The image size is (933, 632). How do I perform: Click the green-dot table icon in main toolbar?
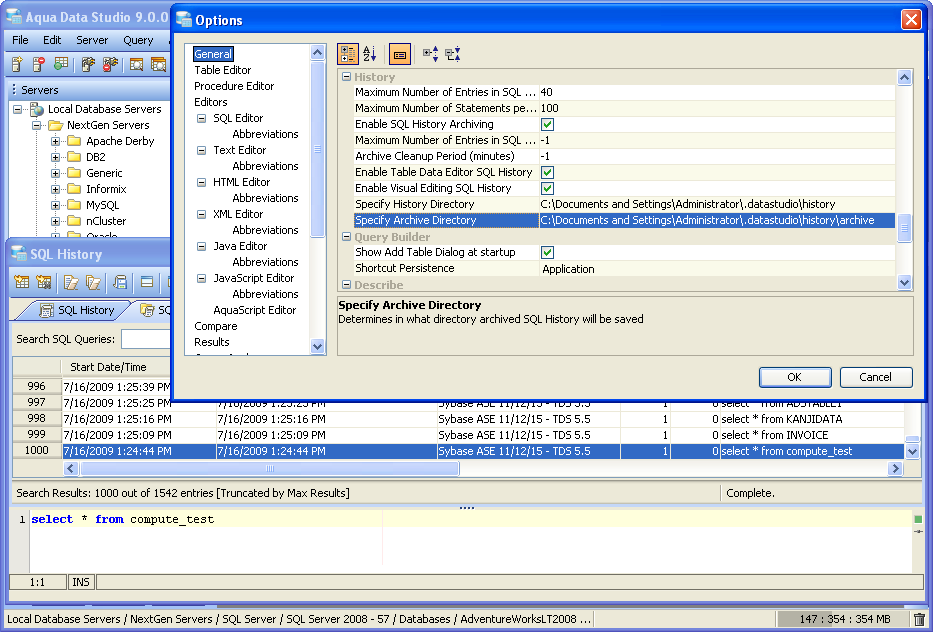click(61, 64)
